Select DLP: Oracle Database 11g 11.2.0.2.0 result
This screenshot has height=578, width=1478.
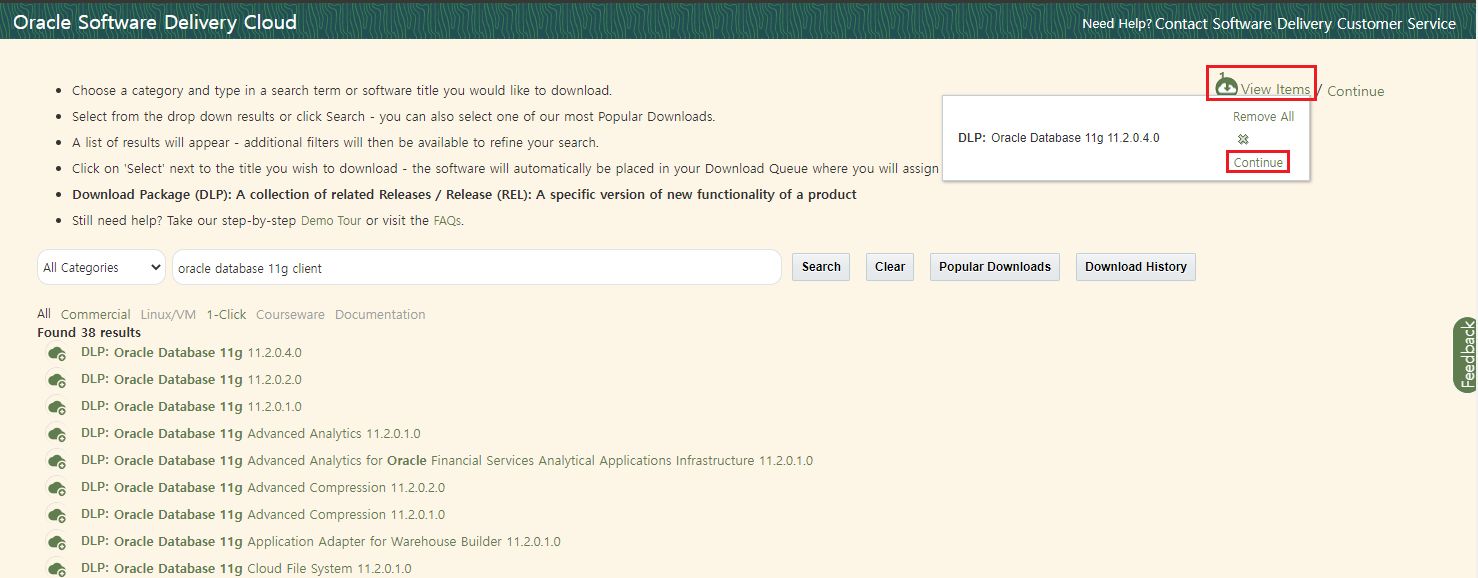click(191, 380)
